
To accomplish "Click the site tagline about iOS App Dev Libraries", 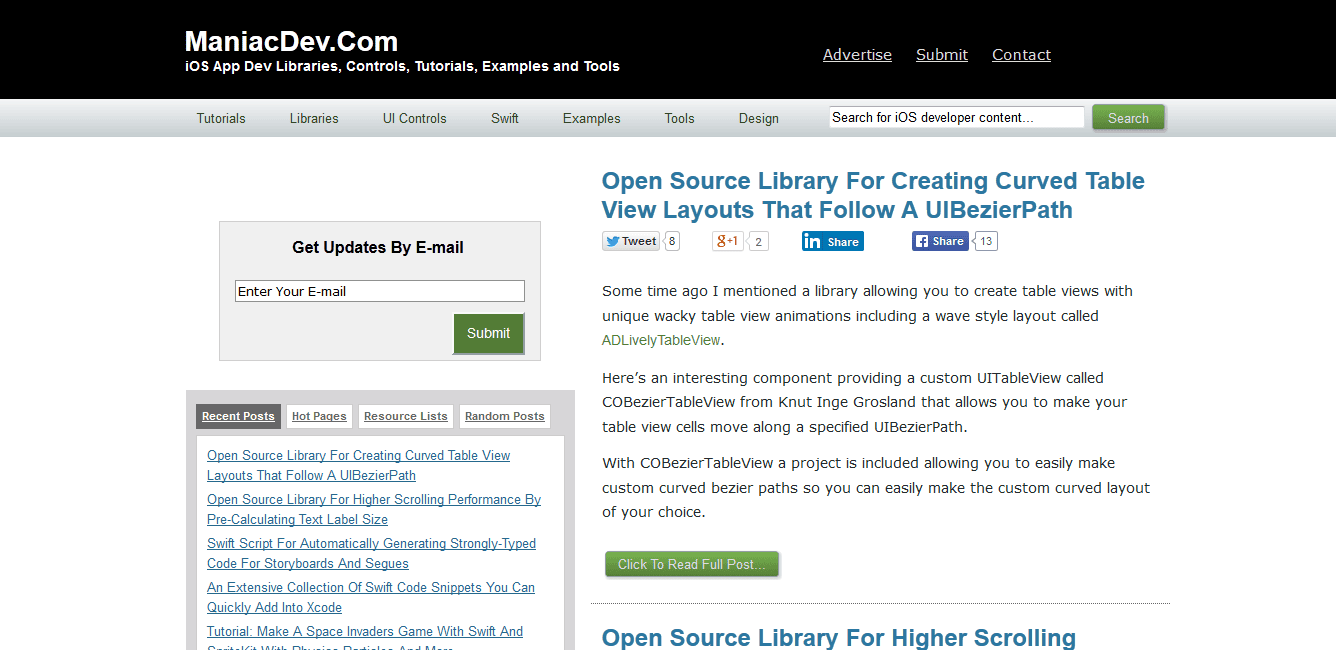I will [402, 66].
